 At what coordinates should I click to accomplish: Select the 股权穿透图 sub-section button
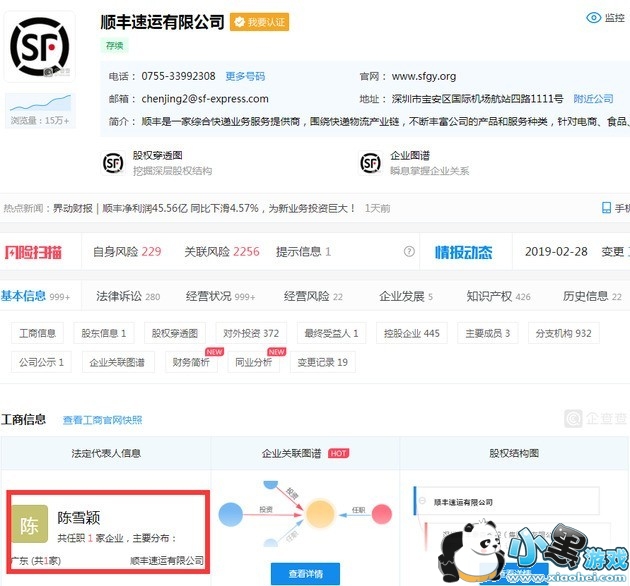175,333
